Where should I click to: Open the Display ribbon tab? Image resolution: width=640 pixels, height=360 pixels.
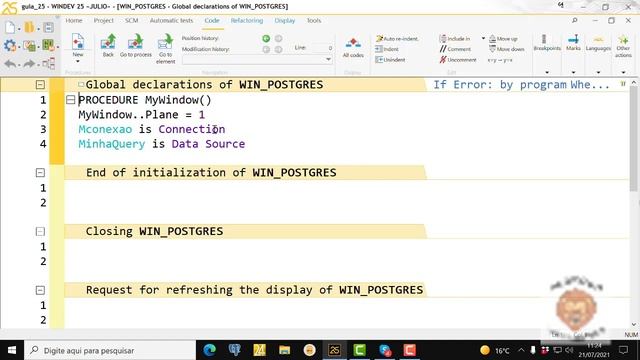[284, 20]
